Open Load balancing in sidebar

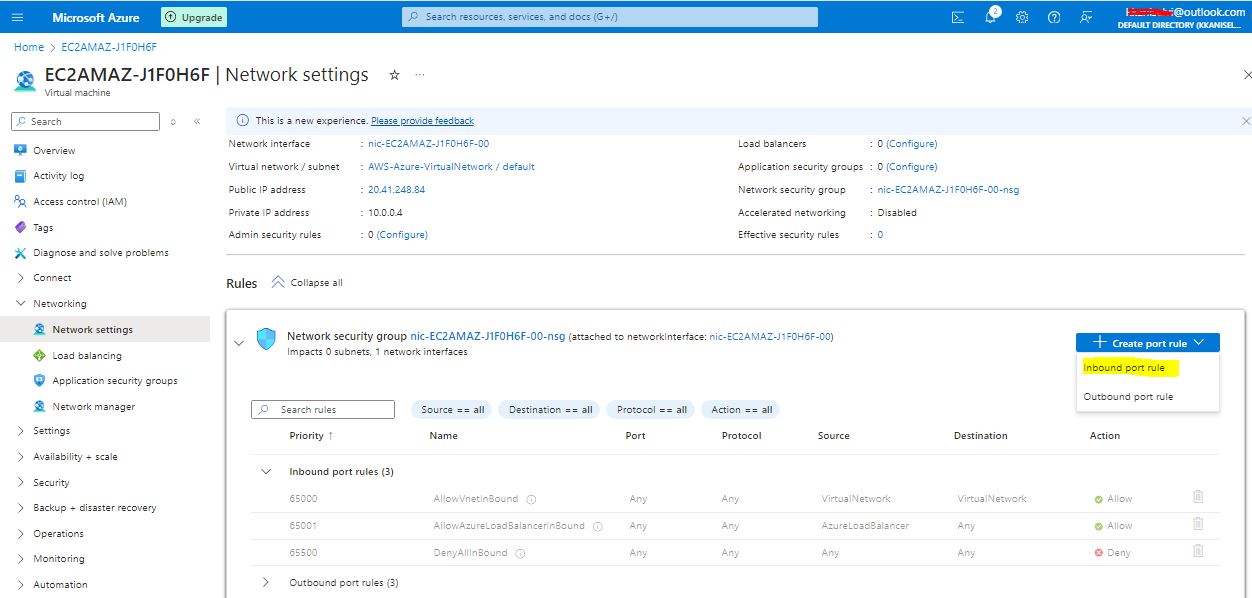[x=87, y=355]
